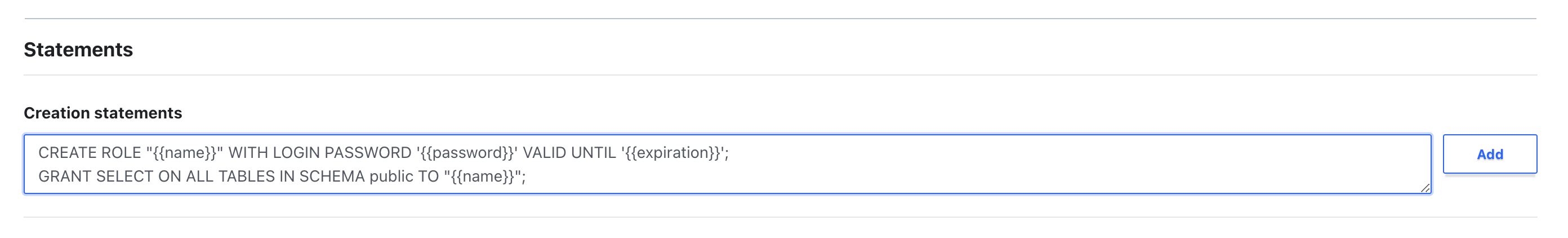The image size is (1568, 238).
Task: Place cursor on CREATE ROLE text
Action: tap(89, 153)
